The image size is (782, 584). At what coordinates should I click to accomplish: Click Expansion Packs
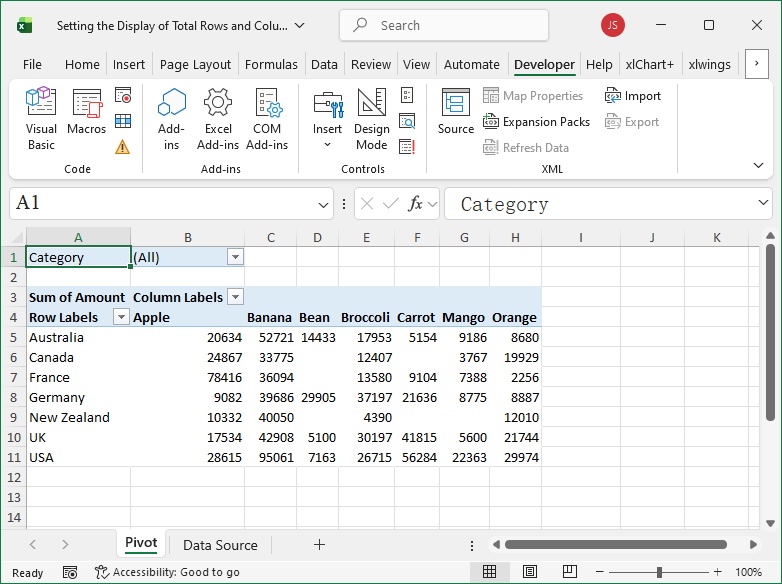[x=536, y=122]
